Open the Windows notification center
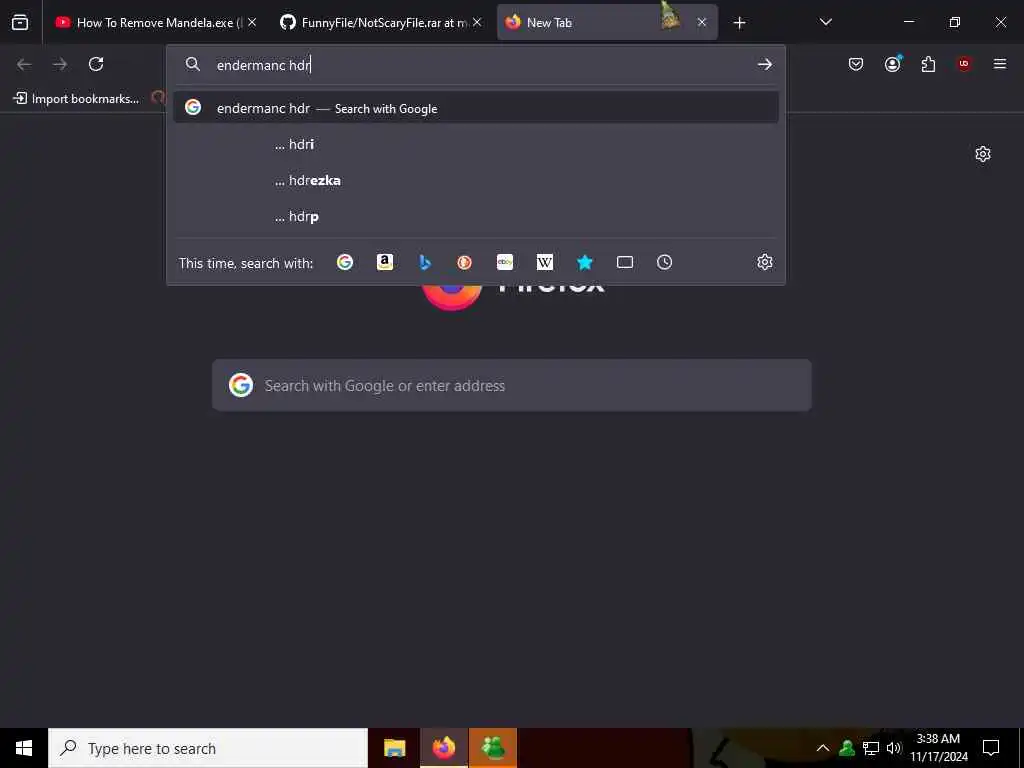Viewport: 1024px width, 768px height. pos(991,748)
